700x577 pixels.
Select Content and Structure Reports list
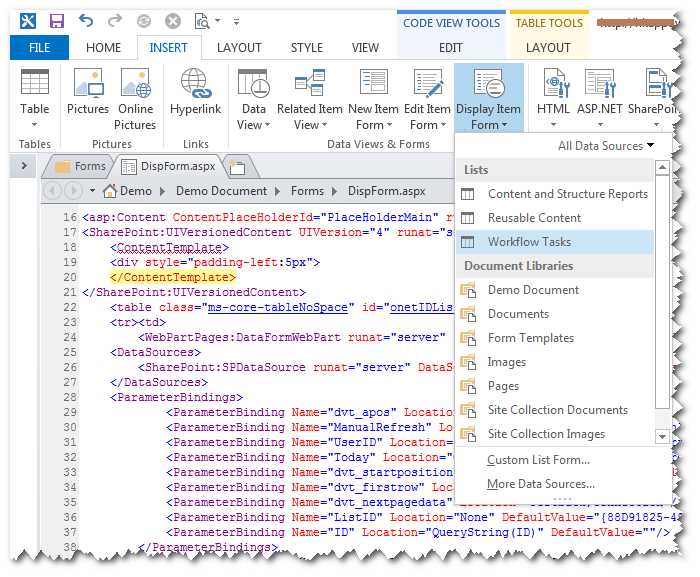[x=554, y=194]
